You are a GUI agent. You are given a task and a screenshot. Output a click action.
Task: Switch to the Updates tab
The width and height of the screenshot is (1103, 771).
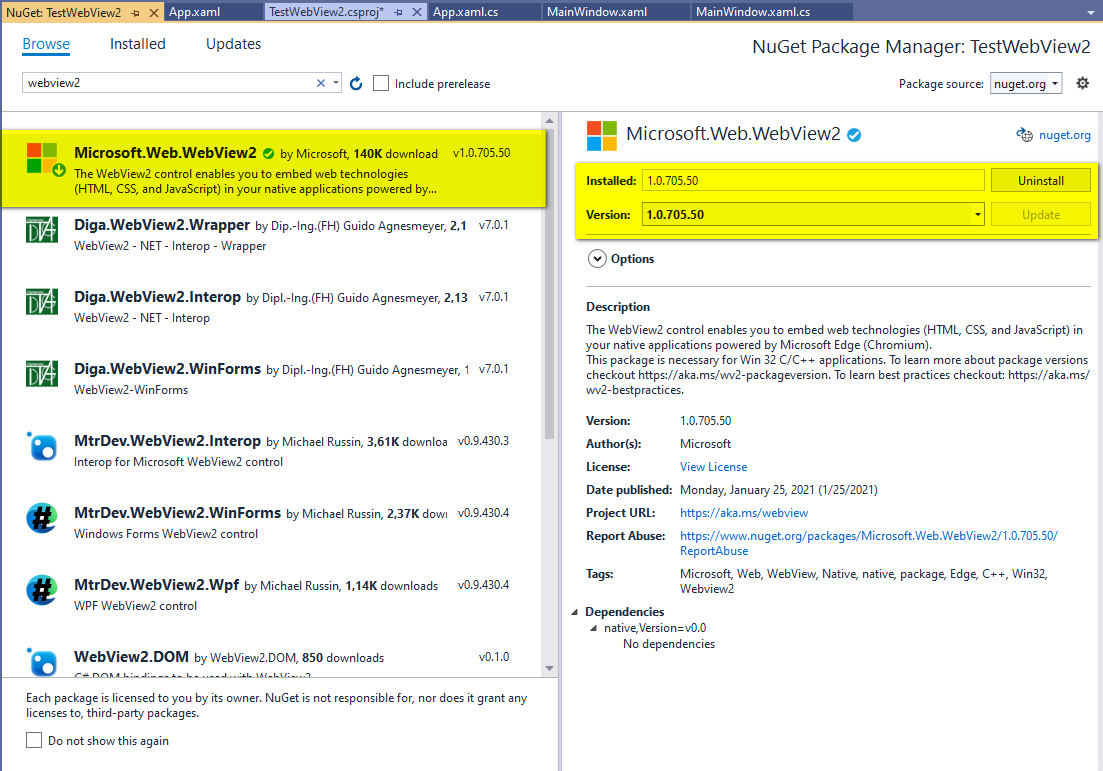pyautogui.click(x=233, y=44)
